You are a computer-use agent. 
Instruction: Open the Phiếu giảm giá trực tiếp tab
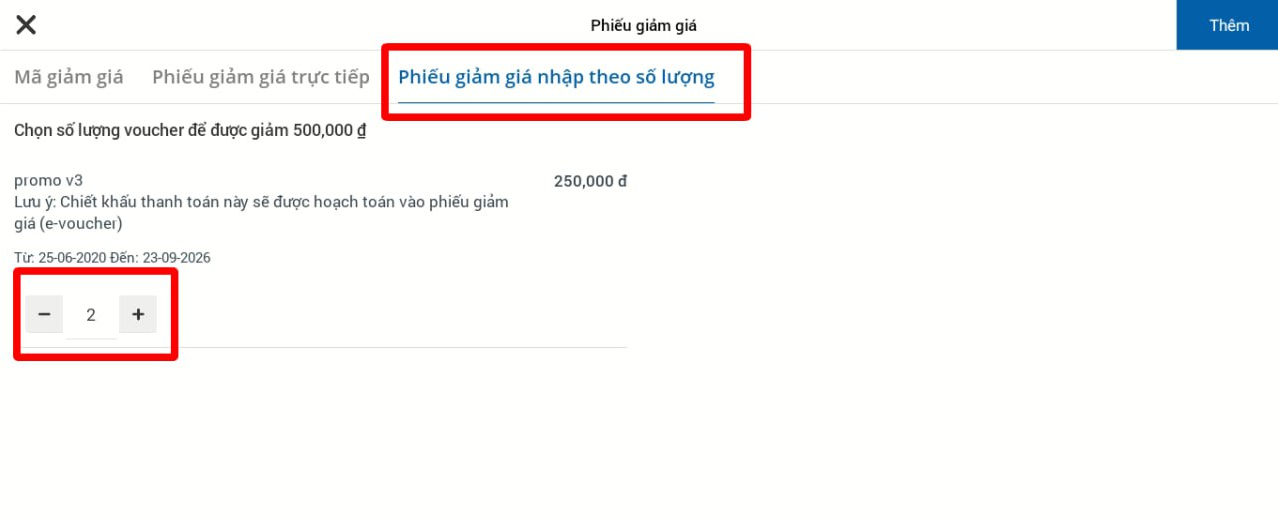pos(261,77)
